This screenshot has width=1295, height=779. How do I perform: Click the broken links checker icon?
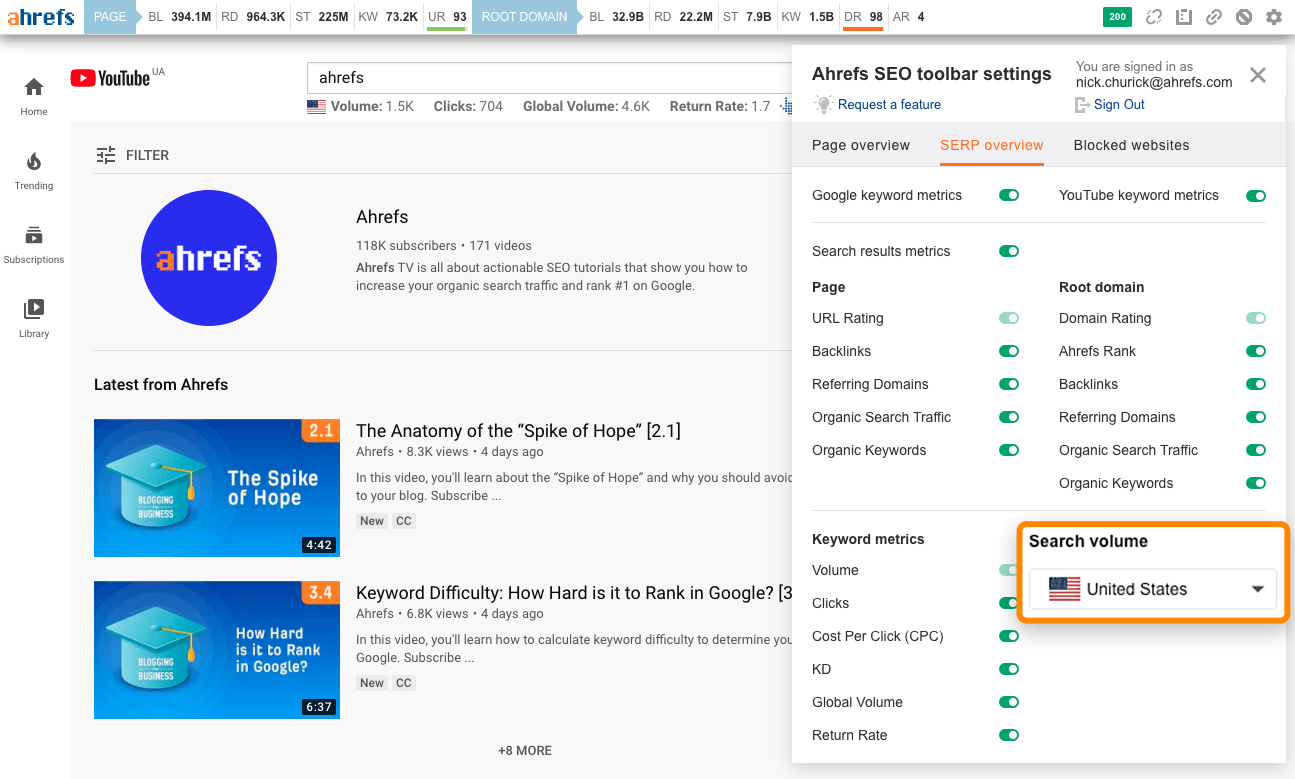pos(1154,17)
